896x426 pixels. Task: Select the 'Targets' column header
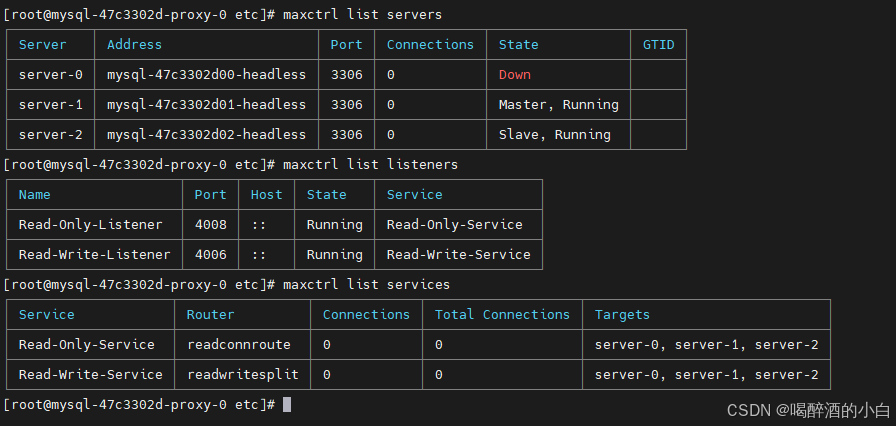click(x=622, y=315)
